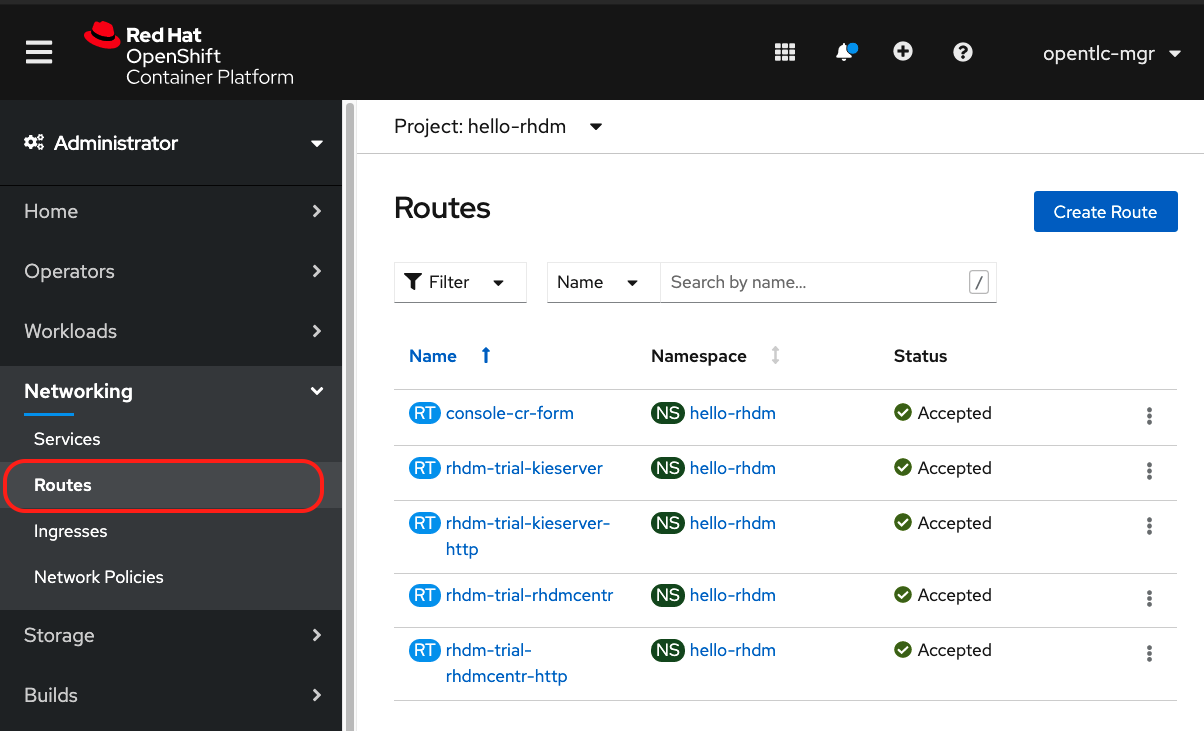Open the help question mark menu
The image size is (1204, 731).
click(963, 52)
